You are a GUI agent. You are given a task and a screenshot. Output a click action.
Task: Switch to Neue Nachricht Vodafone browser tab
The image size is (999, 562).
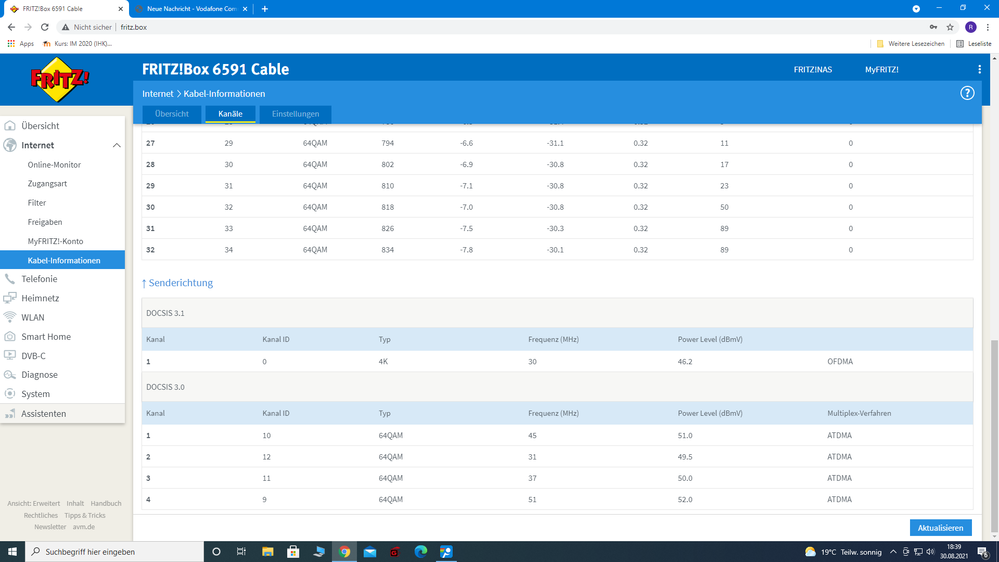(x=191, y=9)
